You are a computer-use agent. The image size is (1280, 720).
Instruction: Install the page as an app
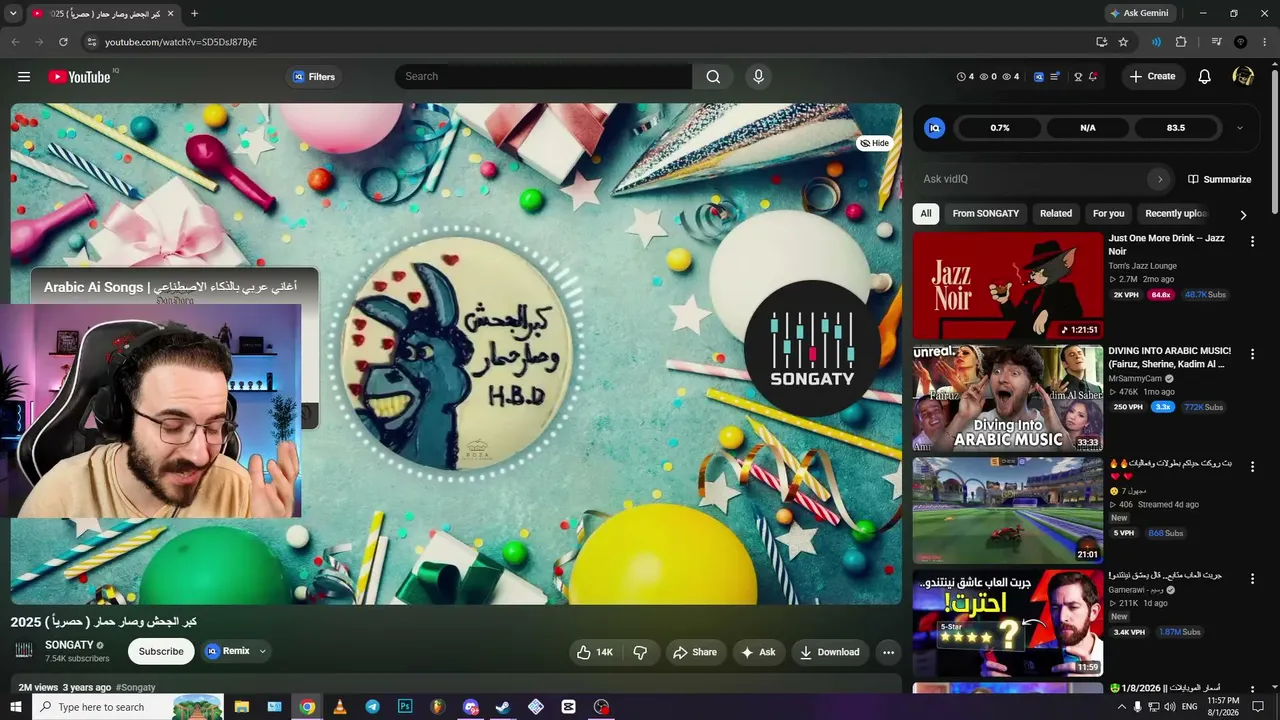click(1101, 42)
